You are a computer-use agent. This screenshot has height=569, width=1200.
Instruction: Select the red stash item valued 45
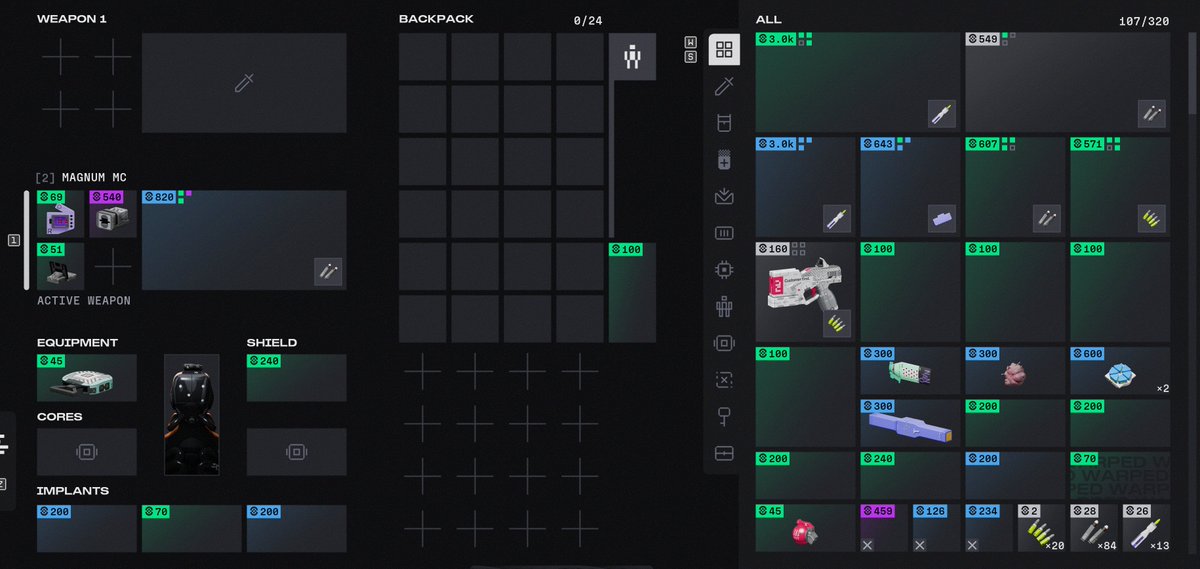(x=805, y=528)
